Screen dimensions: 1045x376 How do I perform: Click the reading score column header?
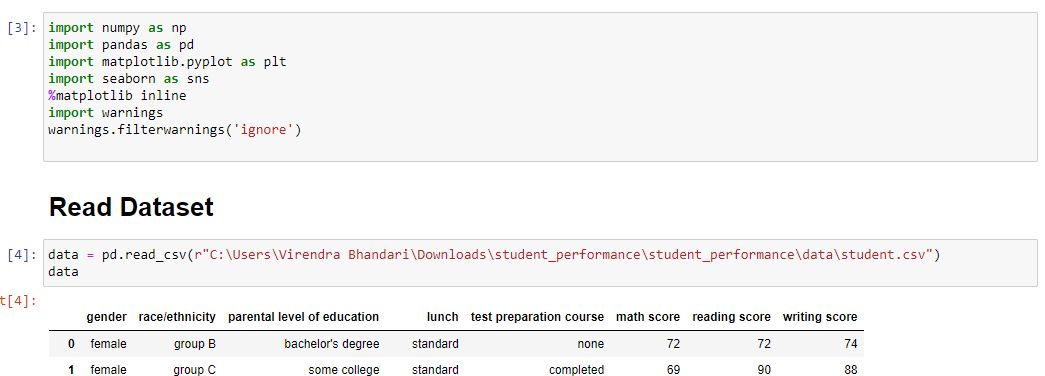[732, 317]
